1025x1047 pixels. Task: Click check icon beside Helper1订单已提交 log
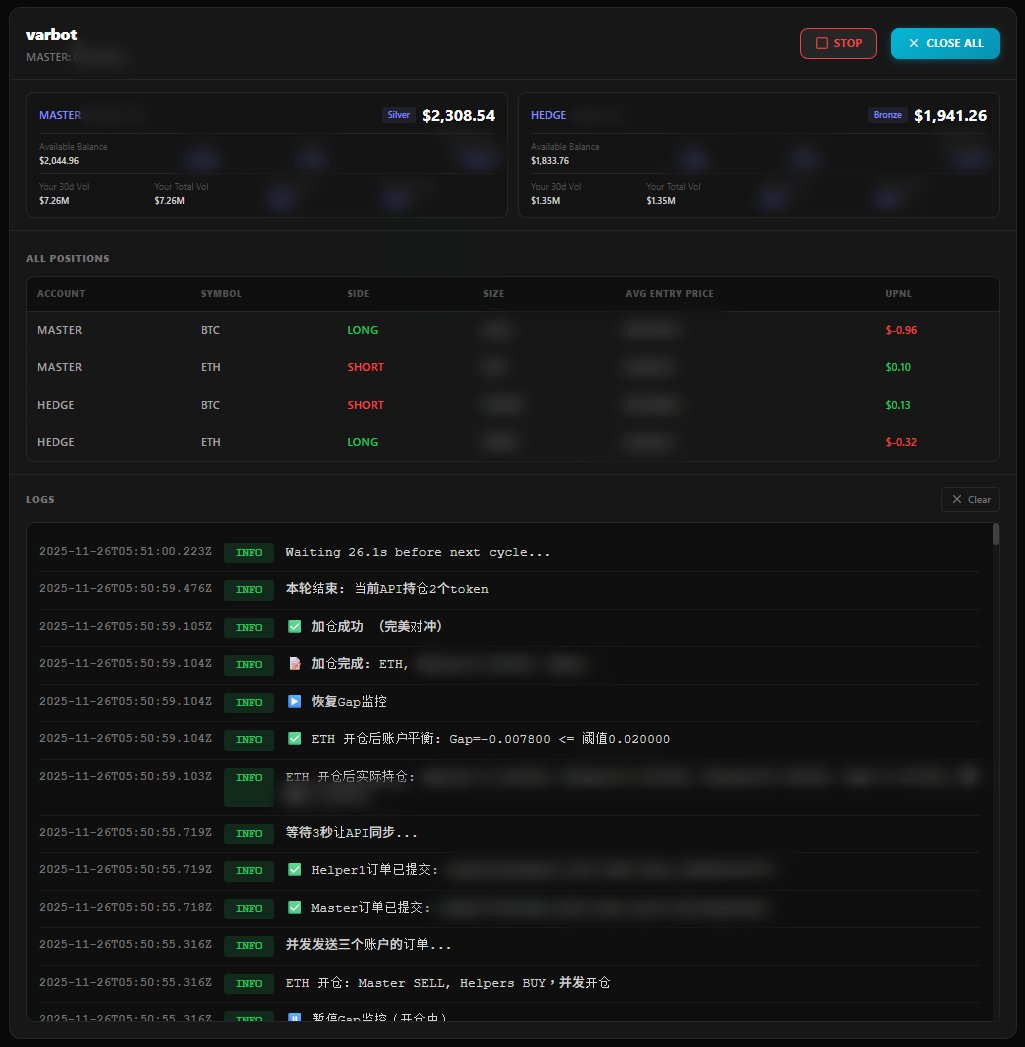[294, 869]
